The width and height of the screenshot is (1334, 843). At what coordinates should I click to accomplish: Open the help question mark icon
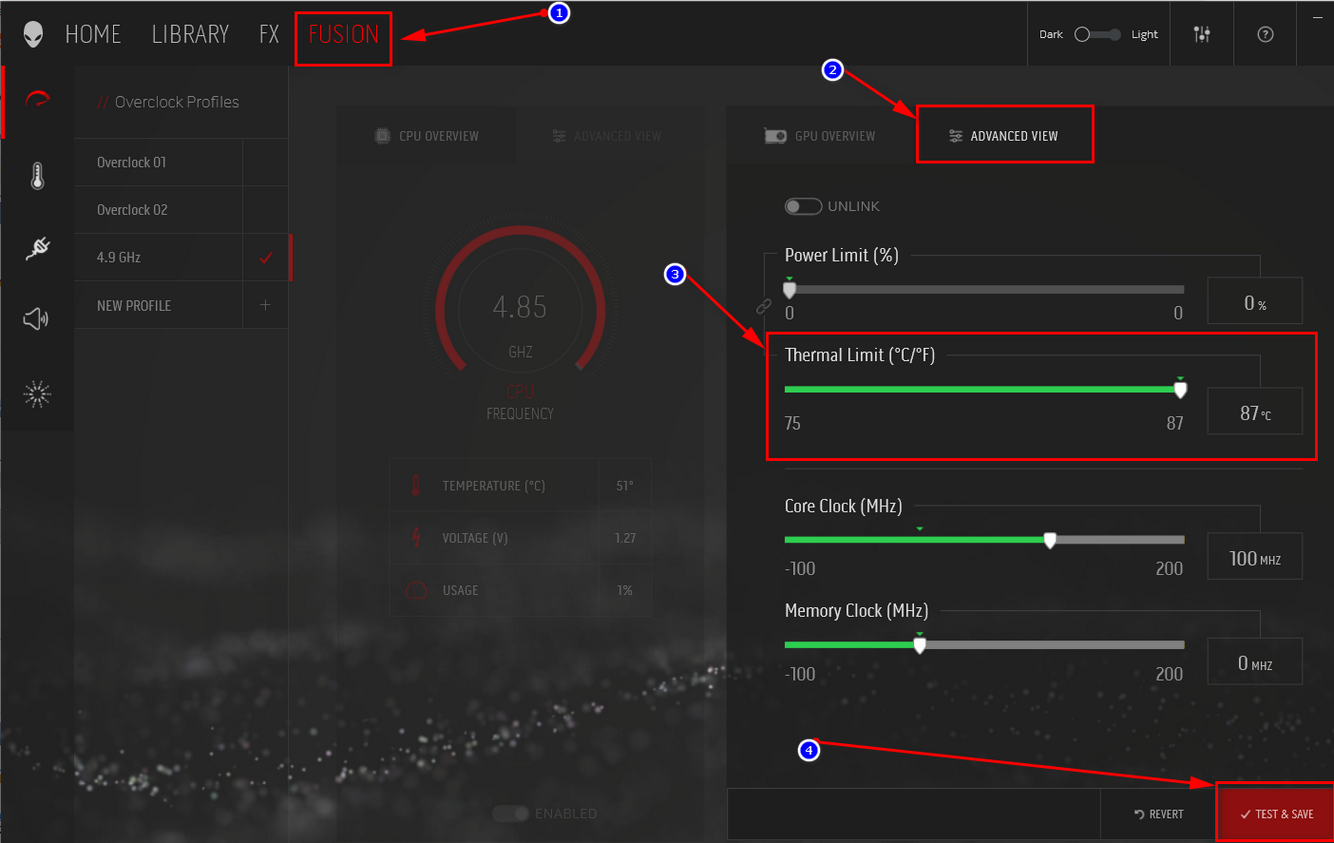tap(1266, 34)
